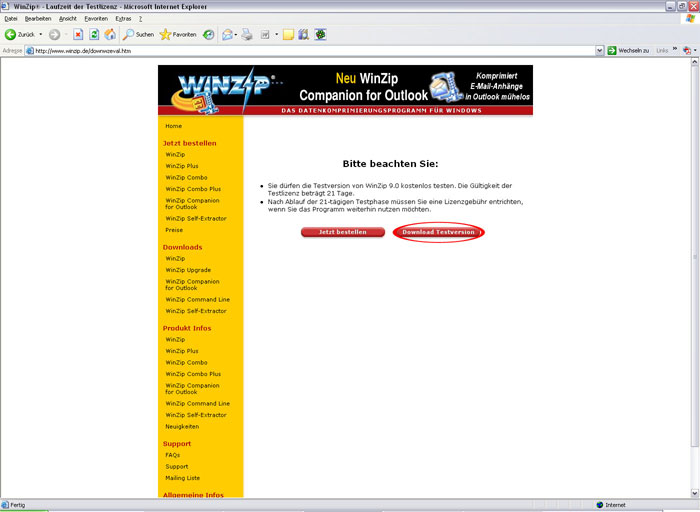
Task: Go back with the Zurück button
Action: [20, 34]
